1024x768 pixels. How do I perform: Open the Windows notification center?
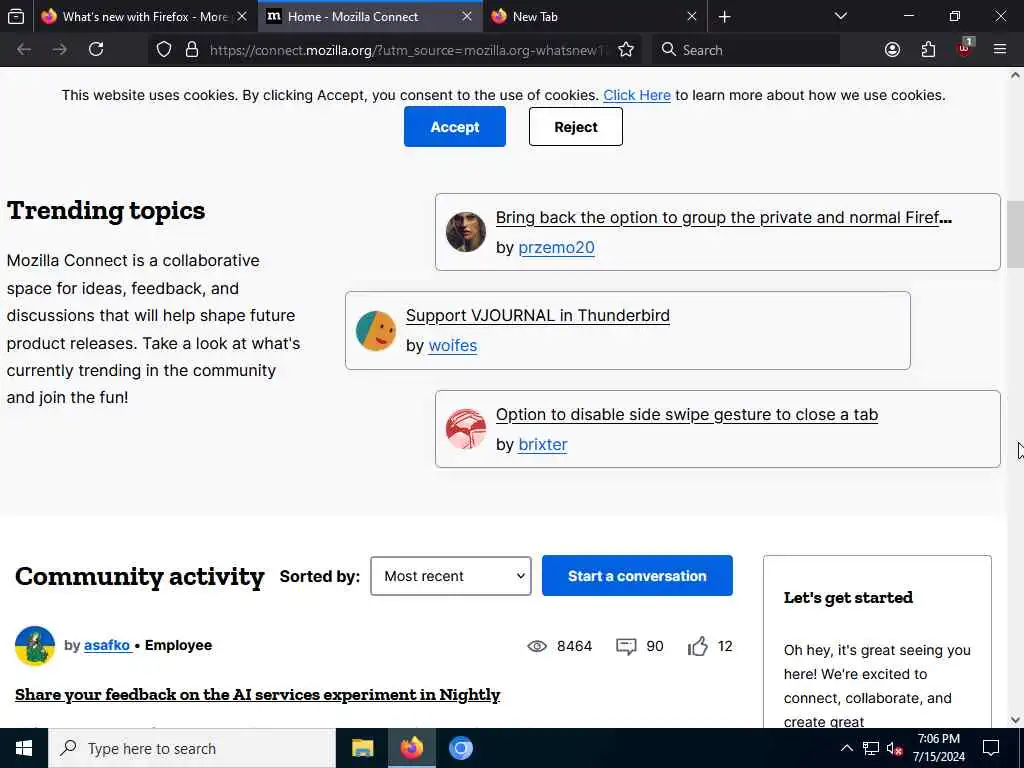point(991,748)
